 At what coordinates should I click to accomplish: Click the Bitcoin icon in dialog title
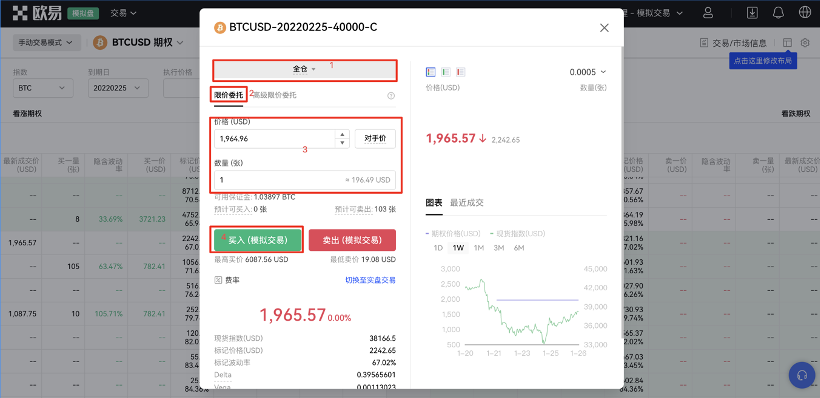click(220, 28)
